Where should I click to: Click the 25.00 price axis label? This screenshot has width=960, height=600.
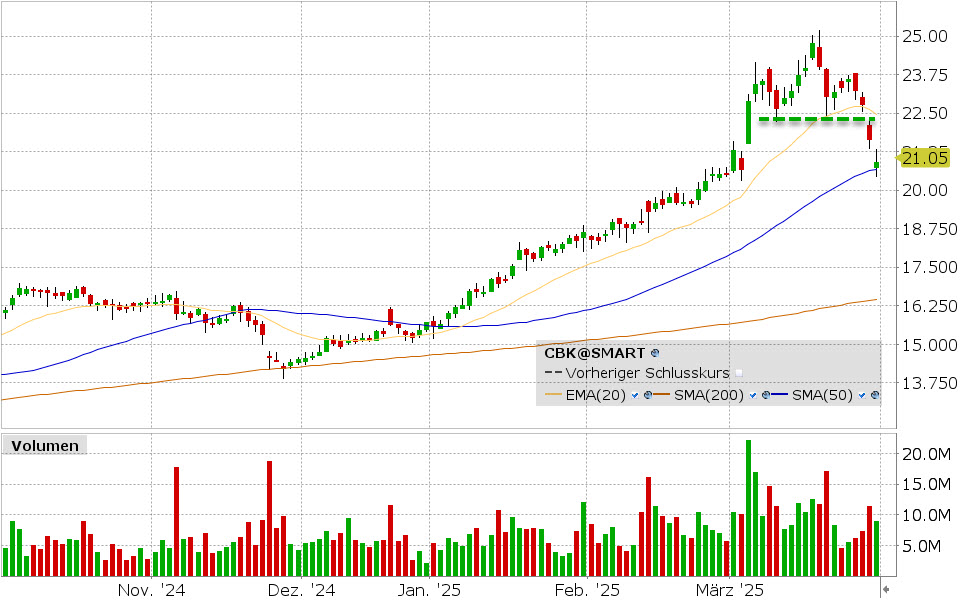tap(925, 36)
